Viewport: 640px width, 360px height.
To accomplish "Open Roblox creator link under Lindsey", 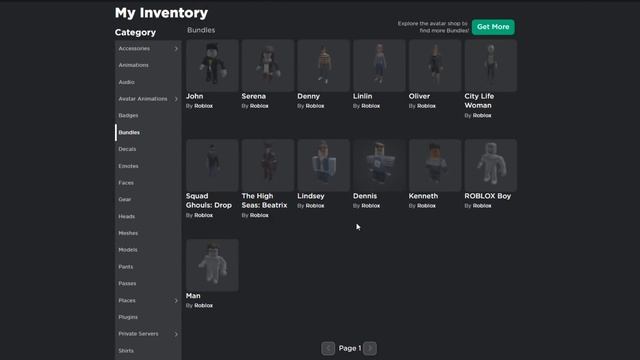I will pyautogui.click(x=315, y=206).
